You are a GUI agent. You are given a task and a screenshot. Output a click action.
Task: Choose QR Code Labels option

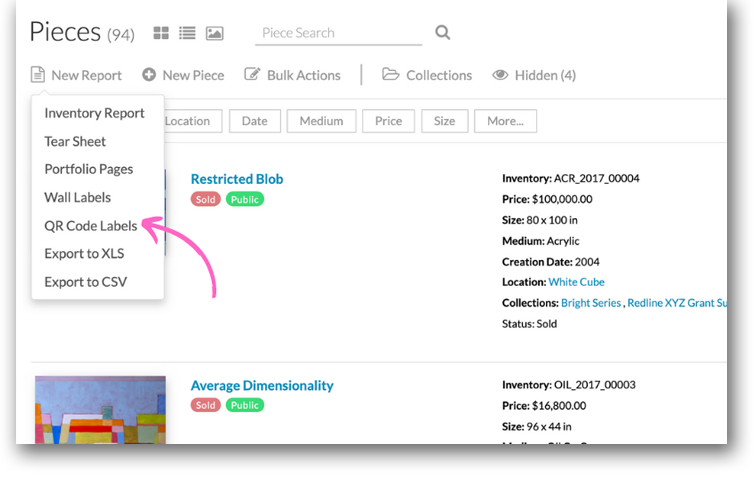click(x=90, y=226)
